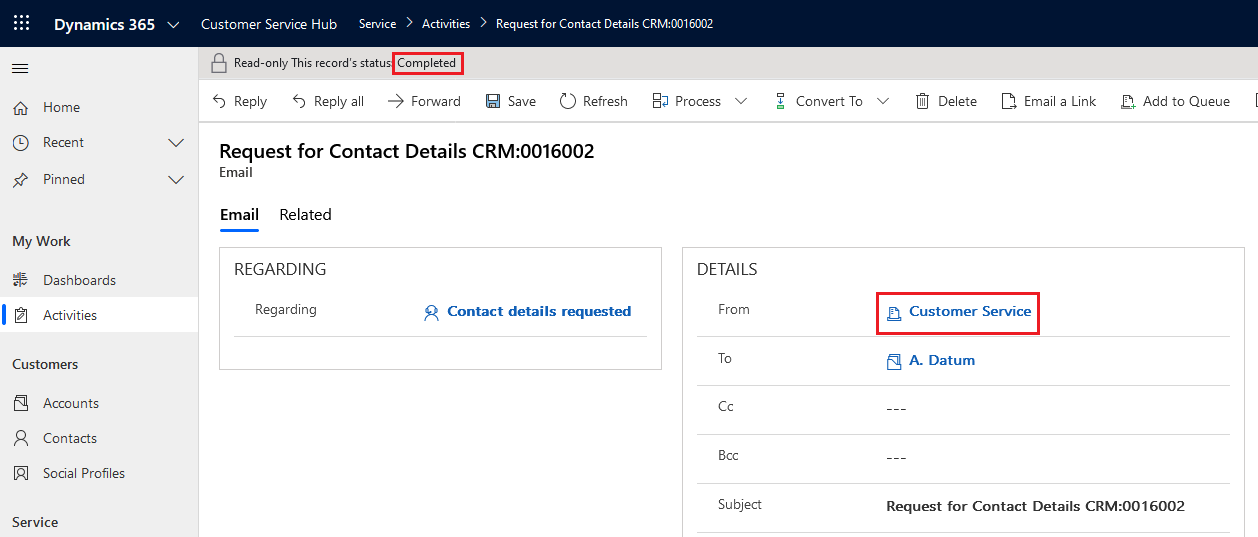Click the Process flow icon
1258x537 pixels.
(660, 101)
